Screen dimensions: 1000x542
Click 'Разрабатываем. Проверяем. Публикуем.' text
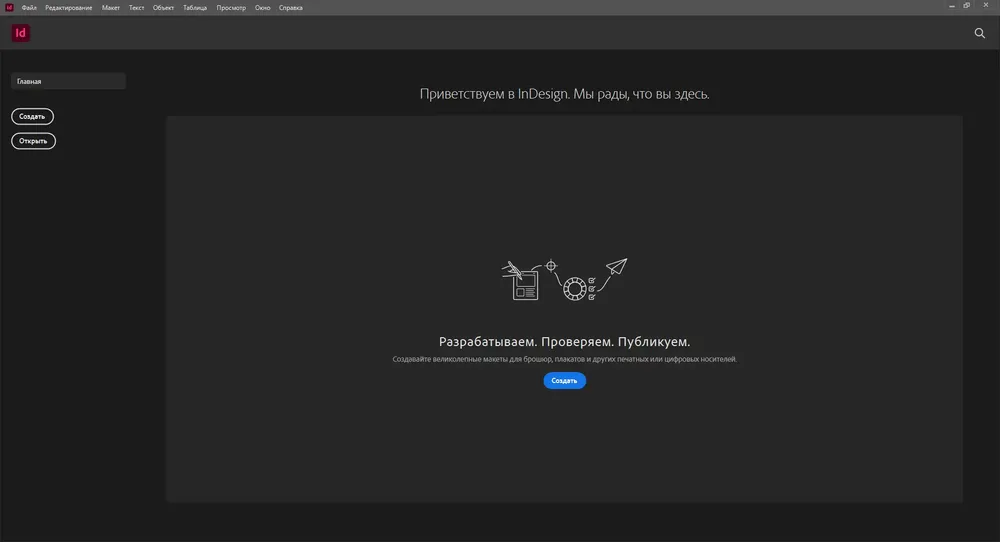tap(564, 342)
